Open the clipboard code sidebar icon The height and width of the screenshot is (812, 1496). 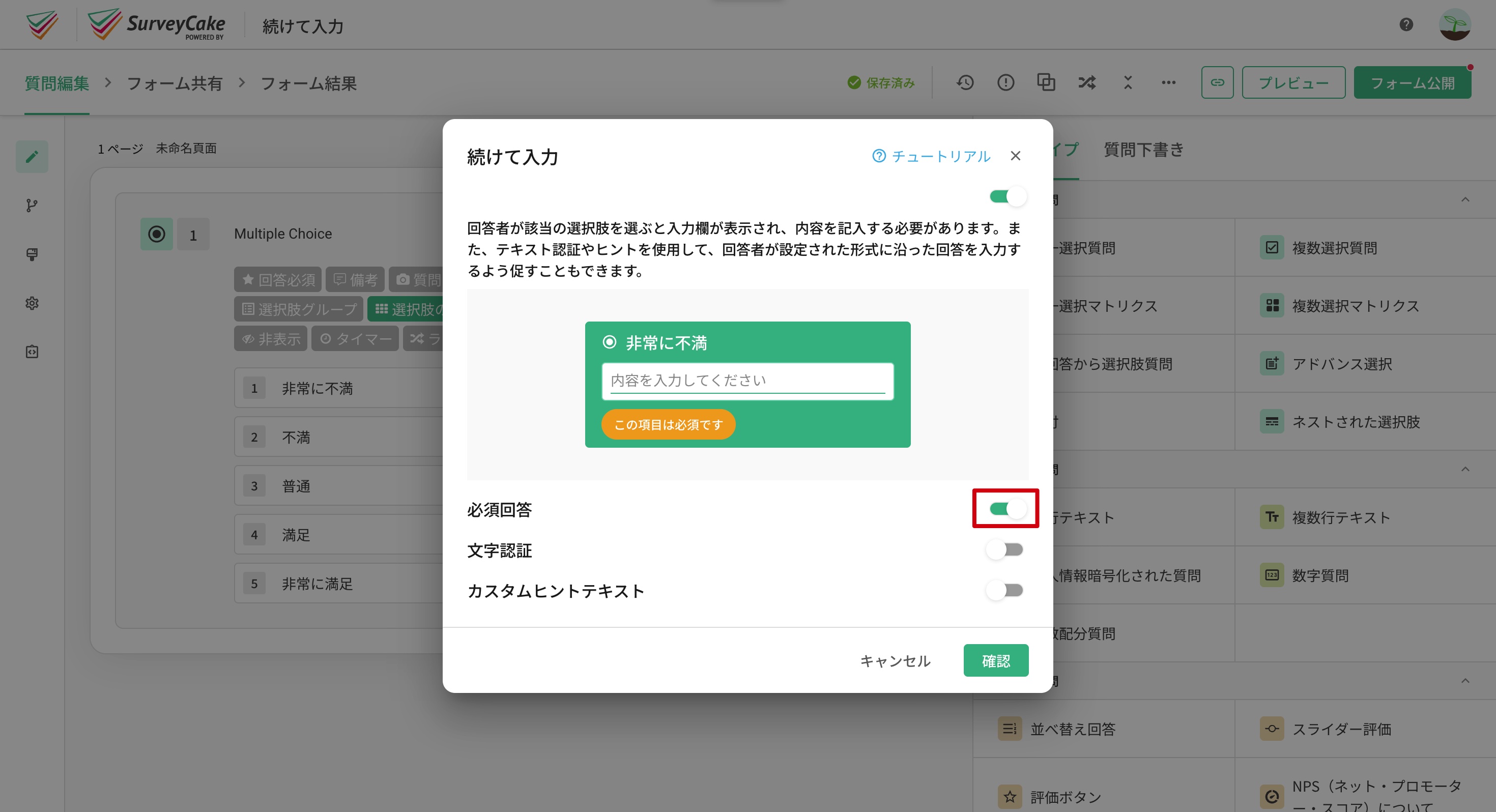click(x=32, y=352)
